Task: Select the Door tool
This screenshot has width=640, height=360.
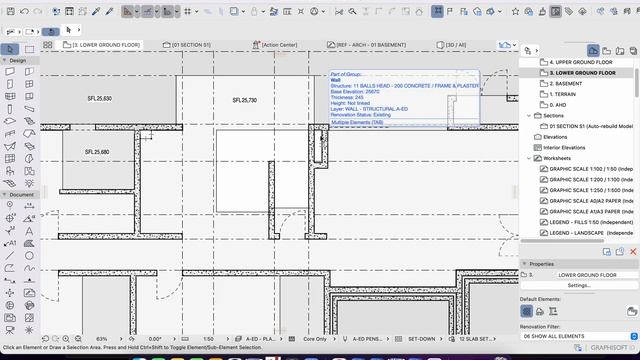Action: click(10, 84)
